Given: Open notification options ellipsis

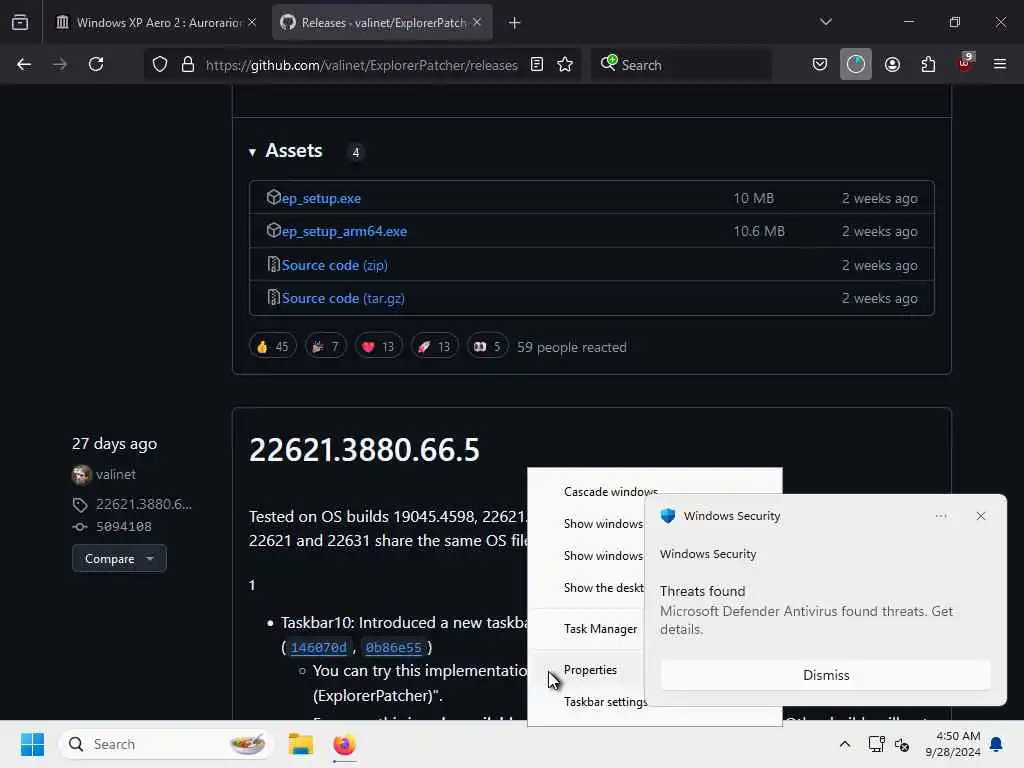Looking at the screenshot, I should click(940, 516).
